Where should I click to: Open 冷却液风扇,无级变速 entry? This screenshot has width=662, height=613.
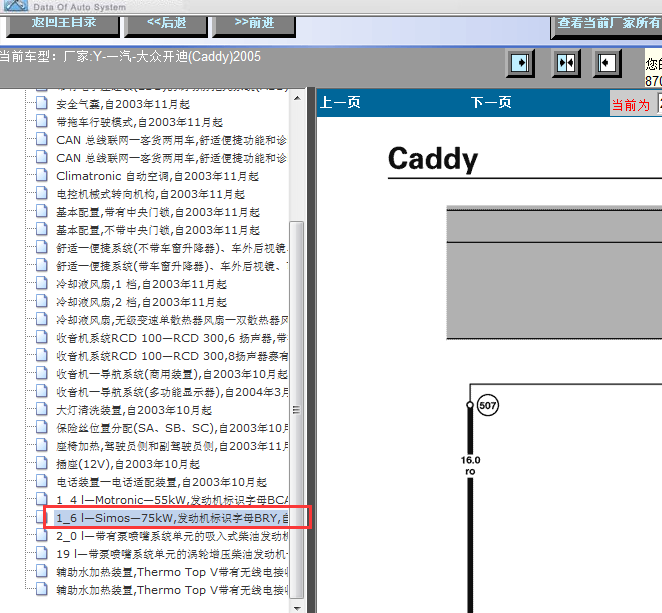click(172, 320)
